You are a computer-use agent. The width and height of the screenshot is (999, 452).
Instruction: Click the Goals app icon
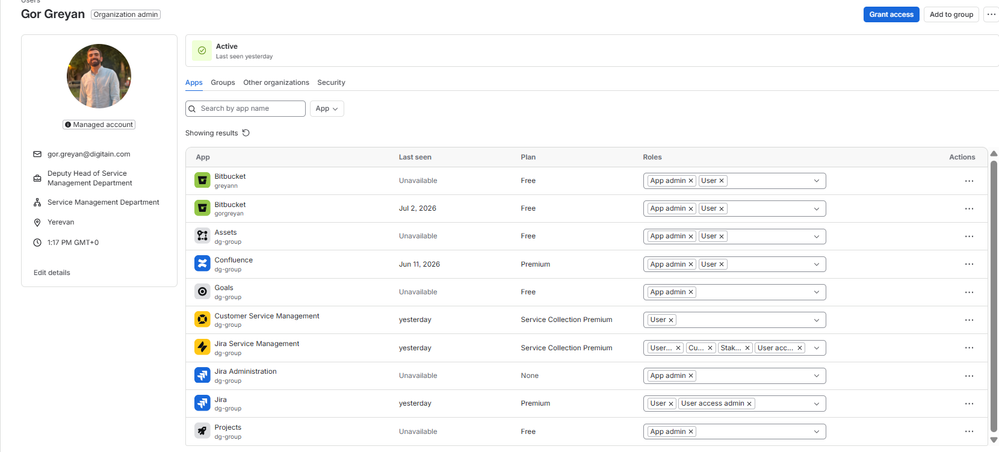click(202, 292)
